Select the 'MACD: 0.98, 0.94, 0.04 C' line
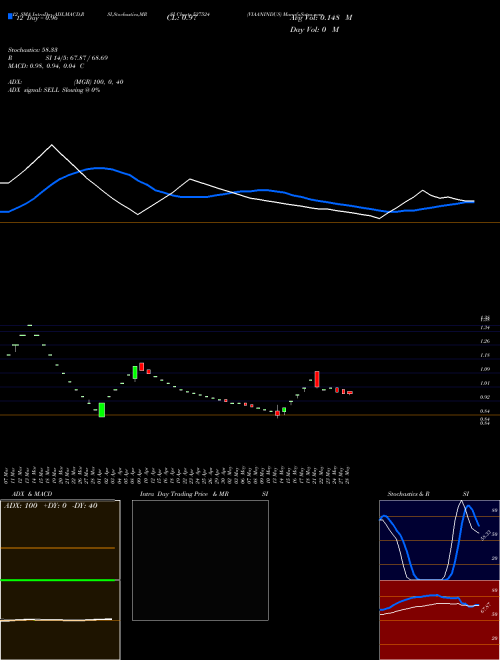 [x=46, y=66]
